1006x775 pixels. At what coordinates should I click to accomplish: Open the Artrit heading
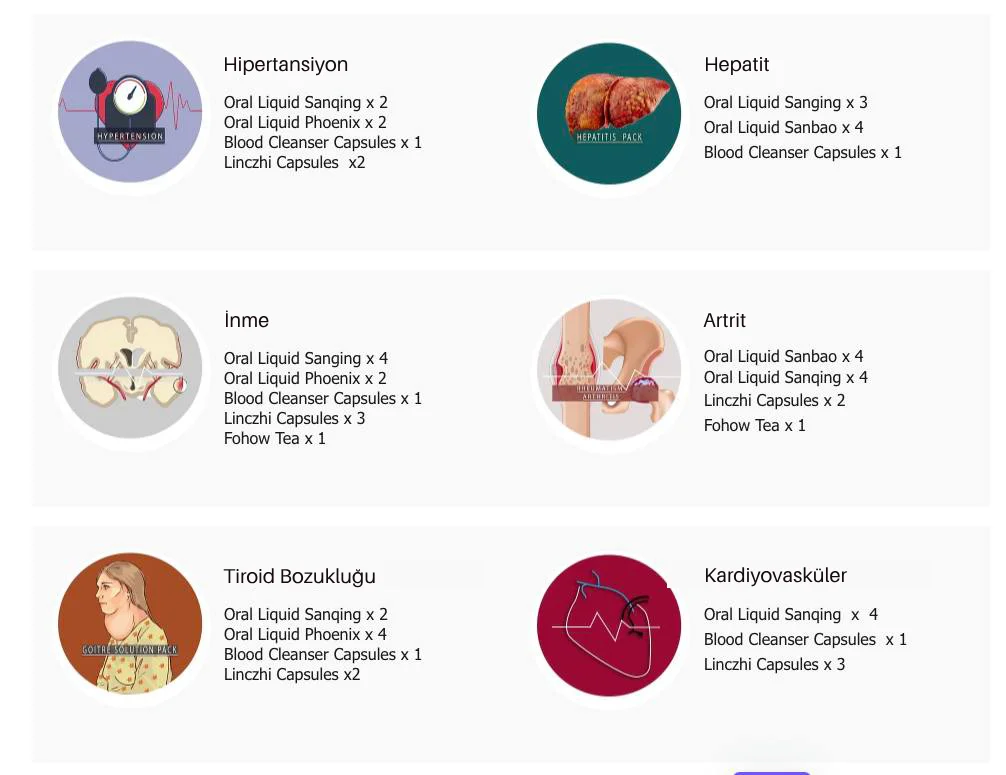(725, 321)
